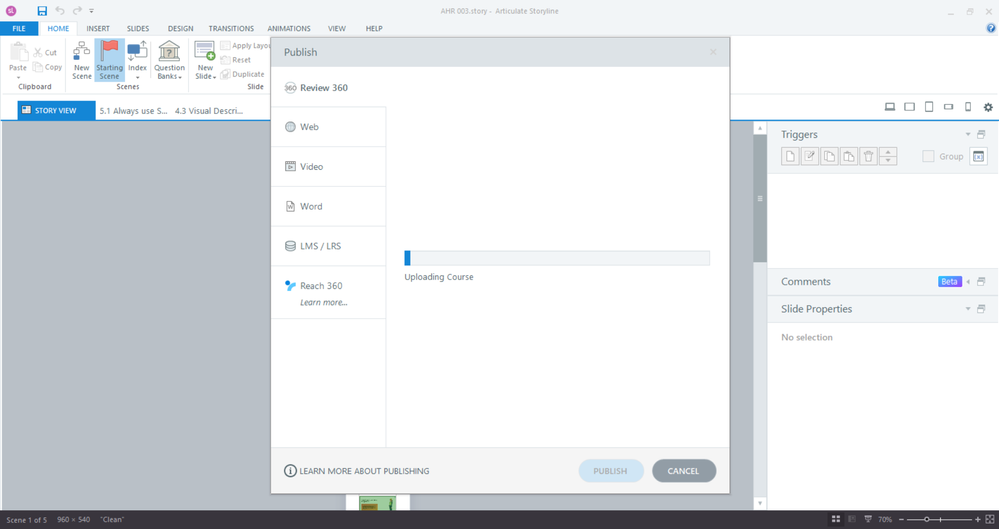Redo the action in quick access toolbar
The image size is (999, 529).
(77, 11)
